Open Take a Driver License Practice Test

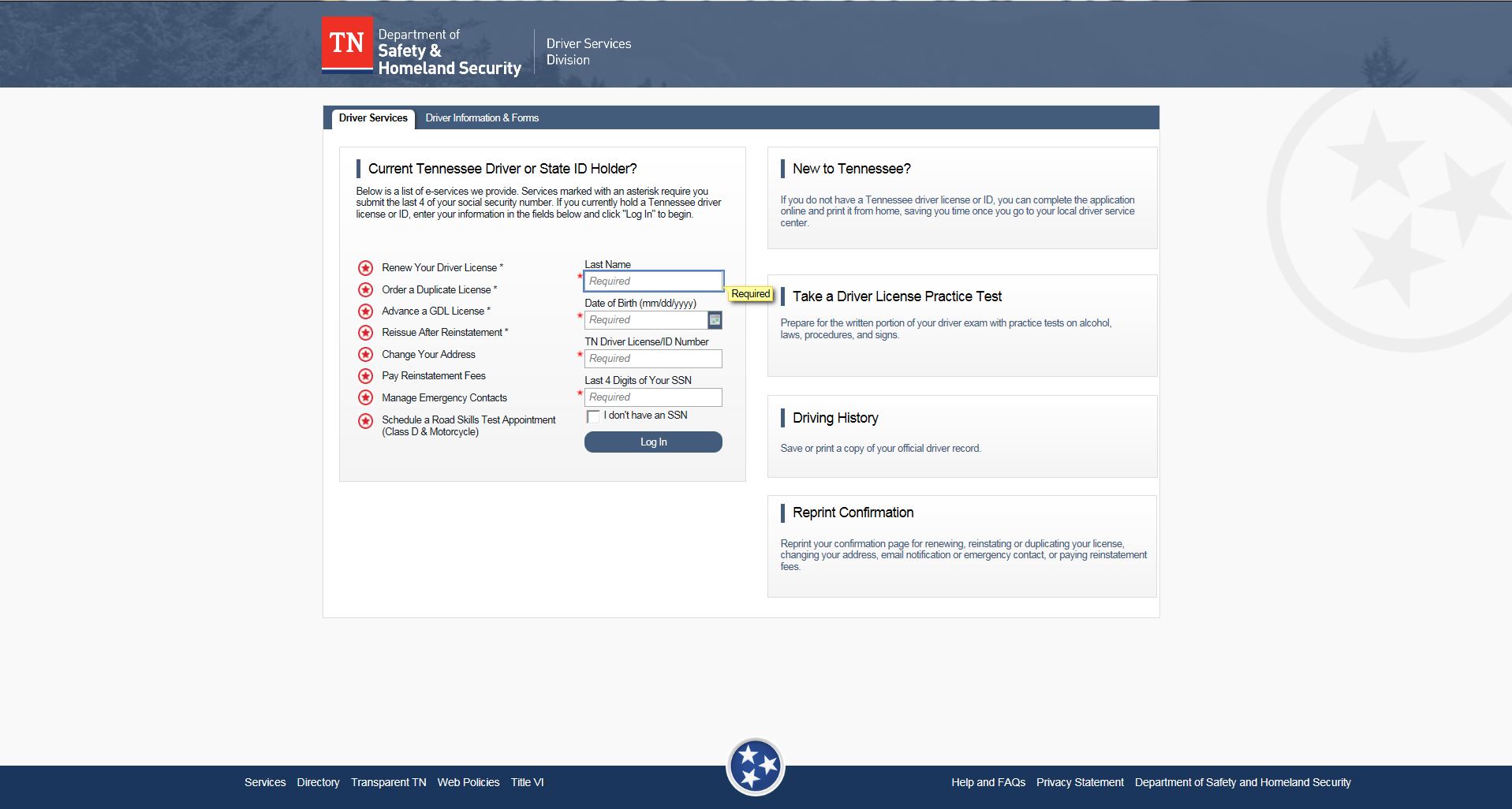897,296
